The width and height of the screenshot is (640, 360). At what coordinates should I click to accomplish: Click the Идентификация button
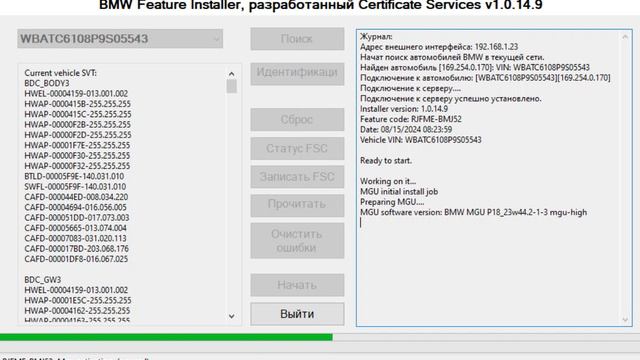coord(297,73)
